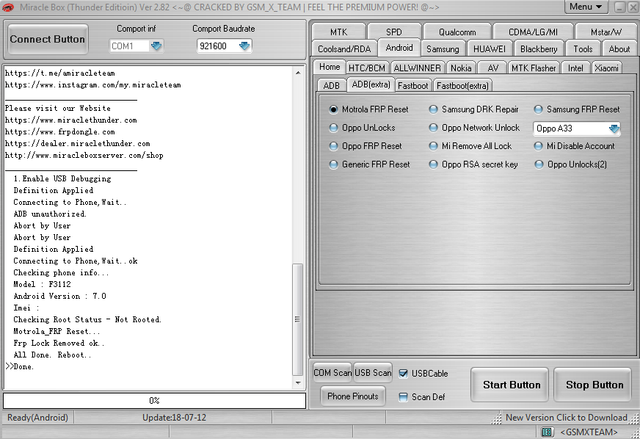Screen dimensions: 640x439
Task: Click New Version Click to Download link
Action: pyautogui.click(x=566, y=417)
